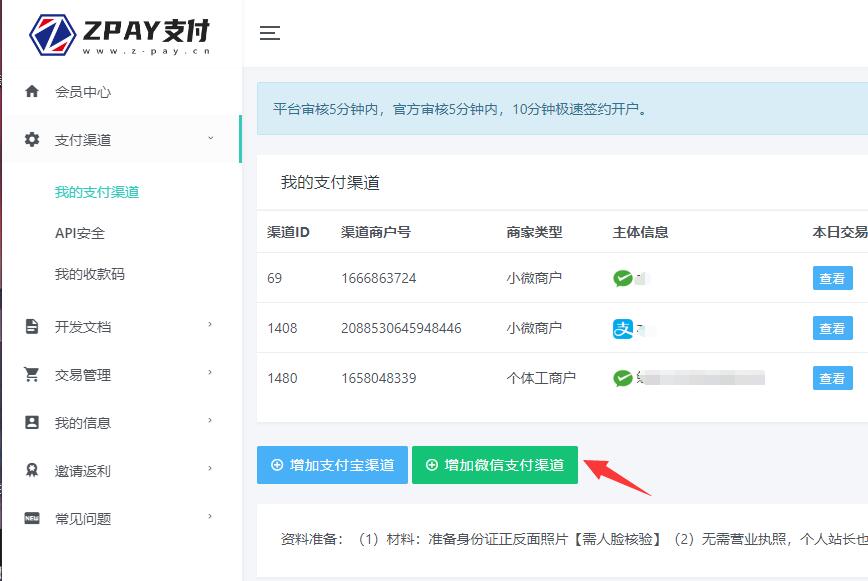Click the Alipay icon in channel 1408 row
Image resolution: width=868 pixels, height=581 pixels.
[x=623, y=328]
